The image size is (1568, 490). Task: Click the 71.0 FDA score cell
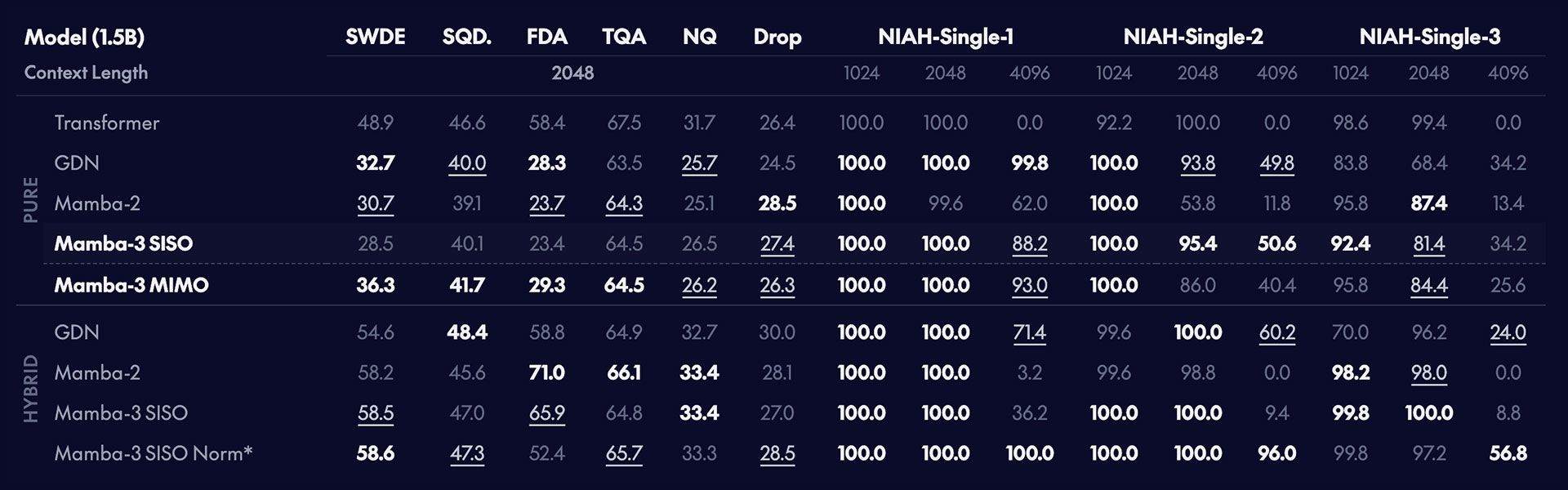click(546, 372)
